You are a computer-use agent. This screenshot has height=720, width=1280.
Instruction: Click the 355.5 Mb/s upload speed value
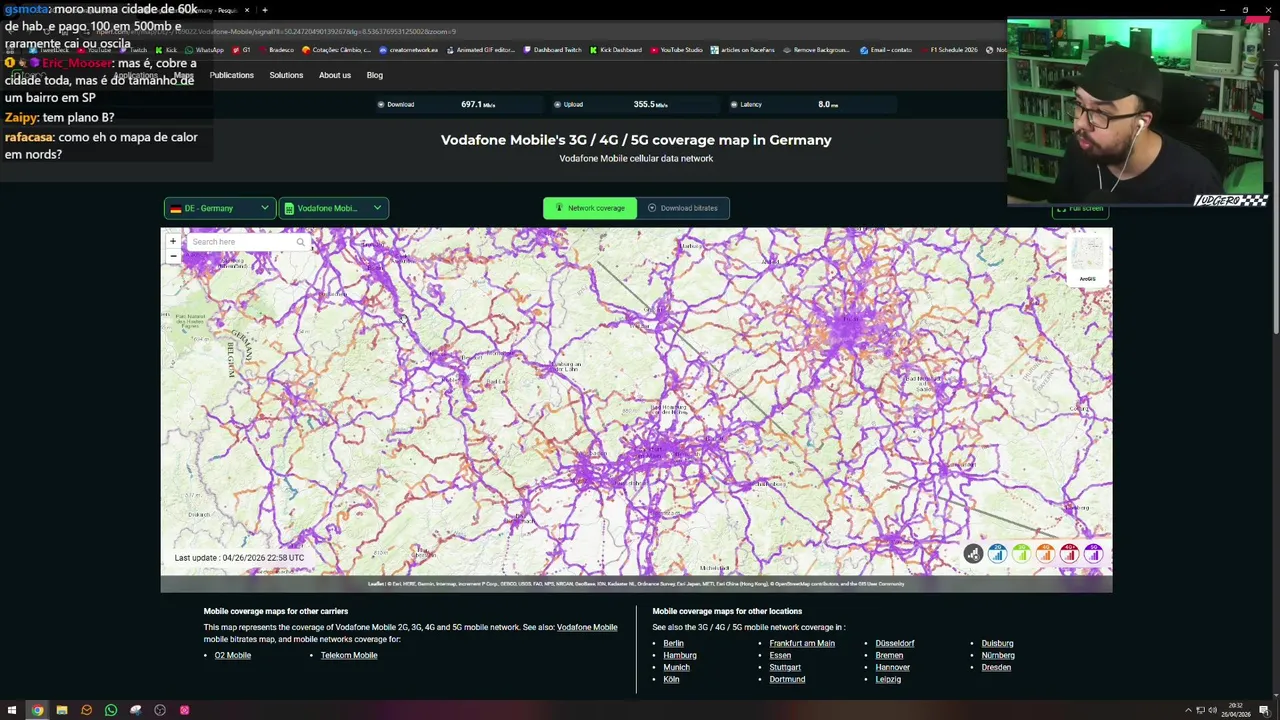(650, 104)
